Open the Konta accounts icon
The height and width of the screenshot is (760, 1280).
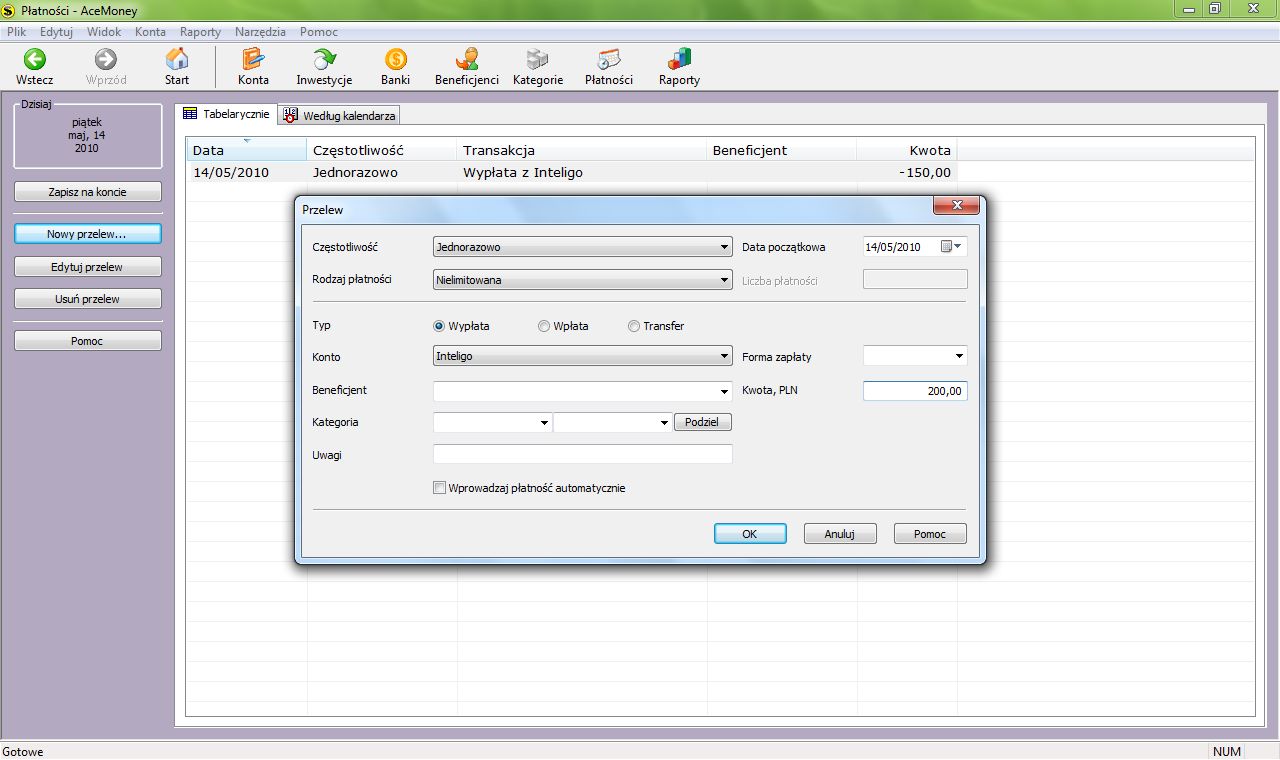(x=253, y=59)
